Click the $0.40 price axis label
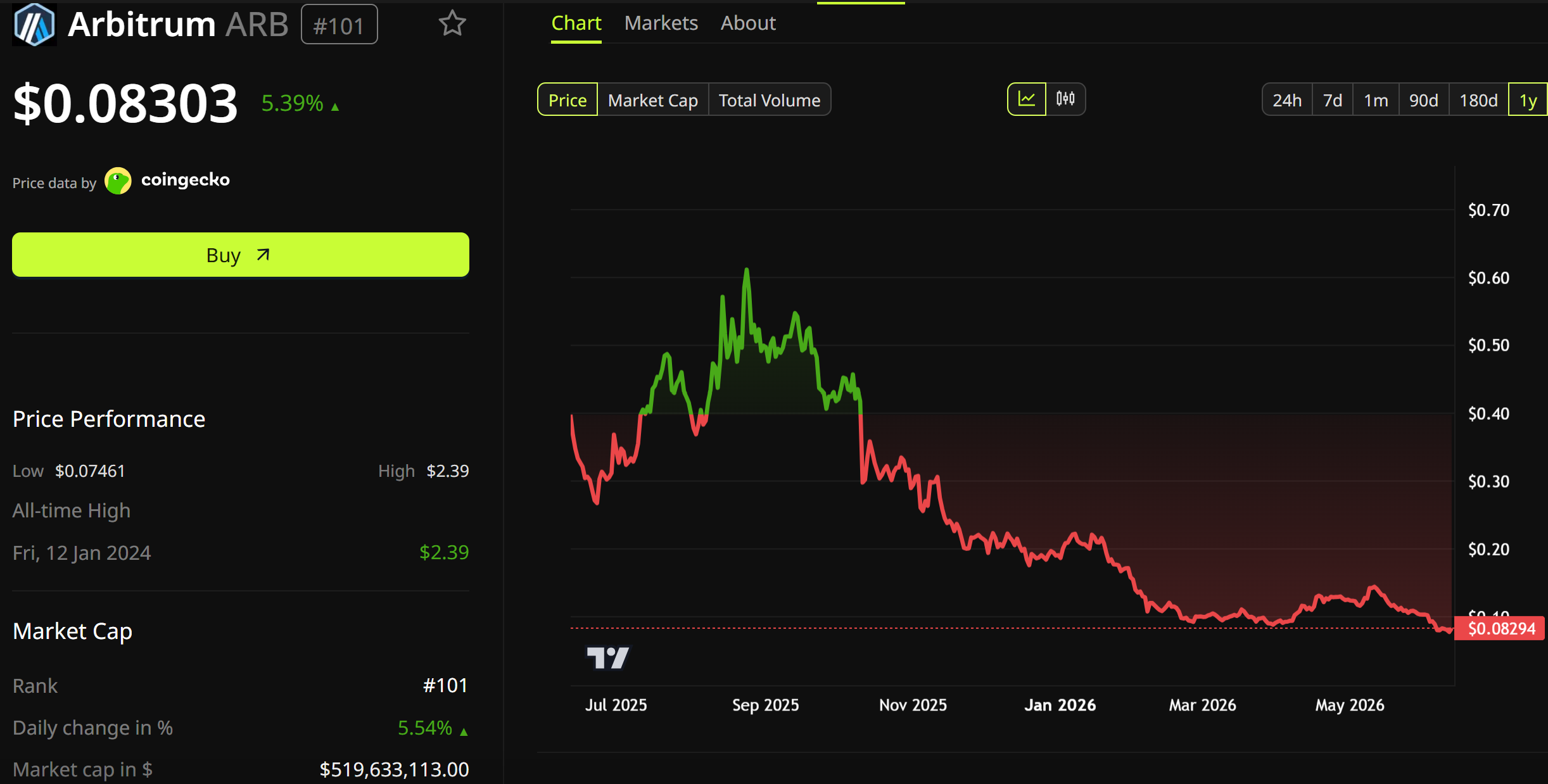This screenshot has width=1548, height=784. 1488,414
